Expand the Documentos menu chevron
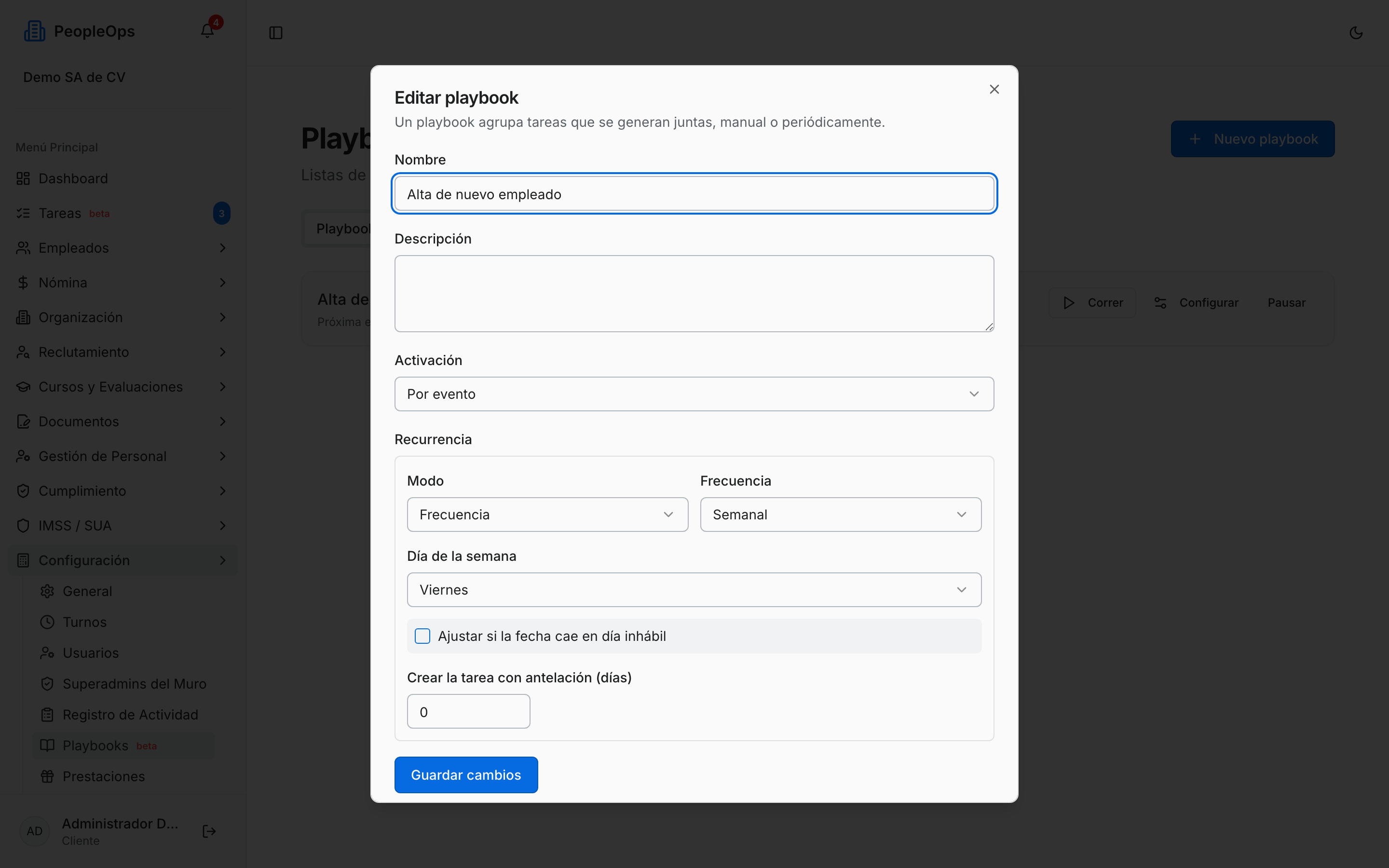Image resolution: width=1389 pixels, height=868 pixels. [x=223, y=421]
